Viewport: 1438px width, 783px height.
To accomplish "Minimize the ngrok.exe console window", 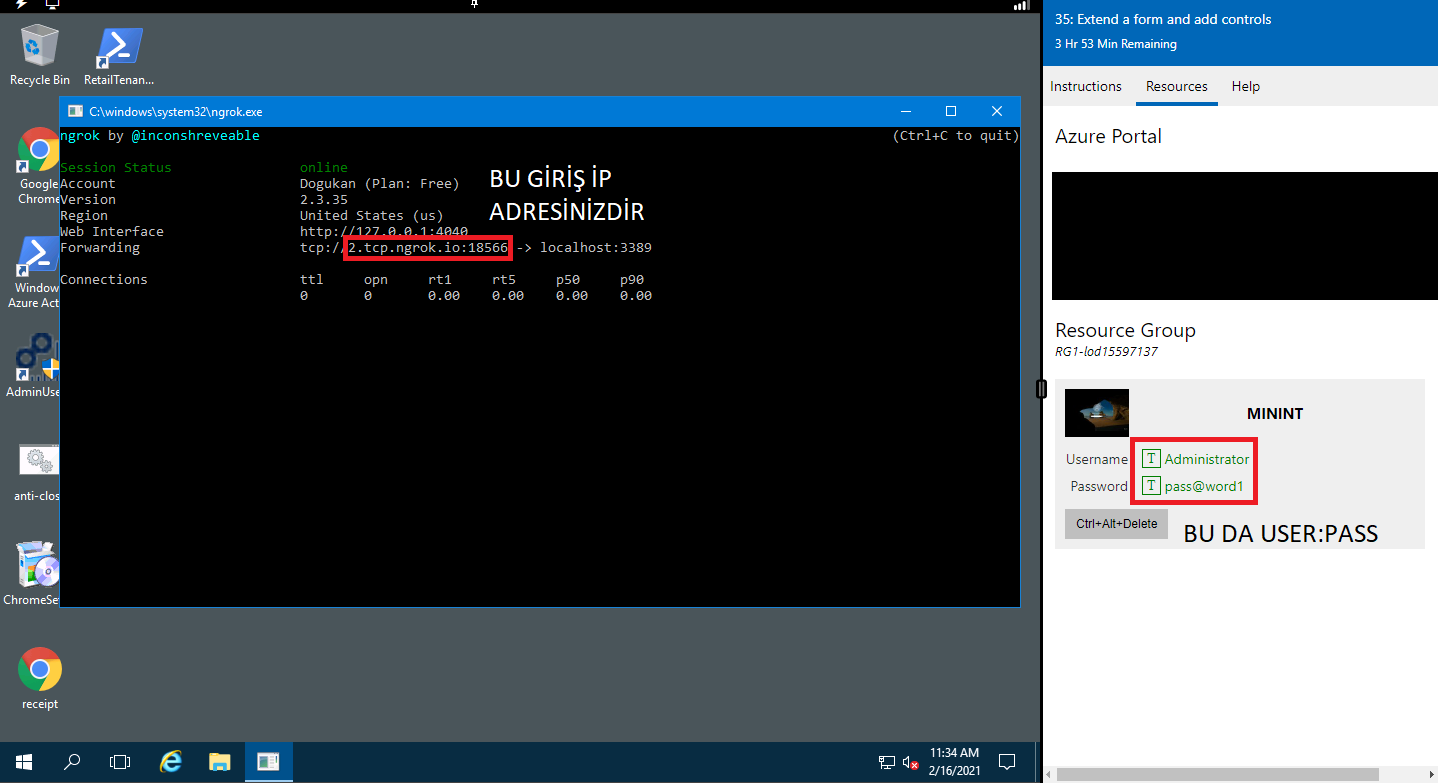I will pyautogui.click(x=905, y=111).
